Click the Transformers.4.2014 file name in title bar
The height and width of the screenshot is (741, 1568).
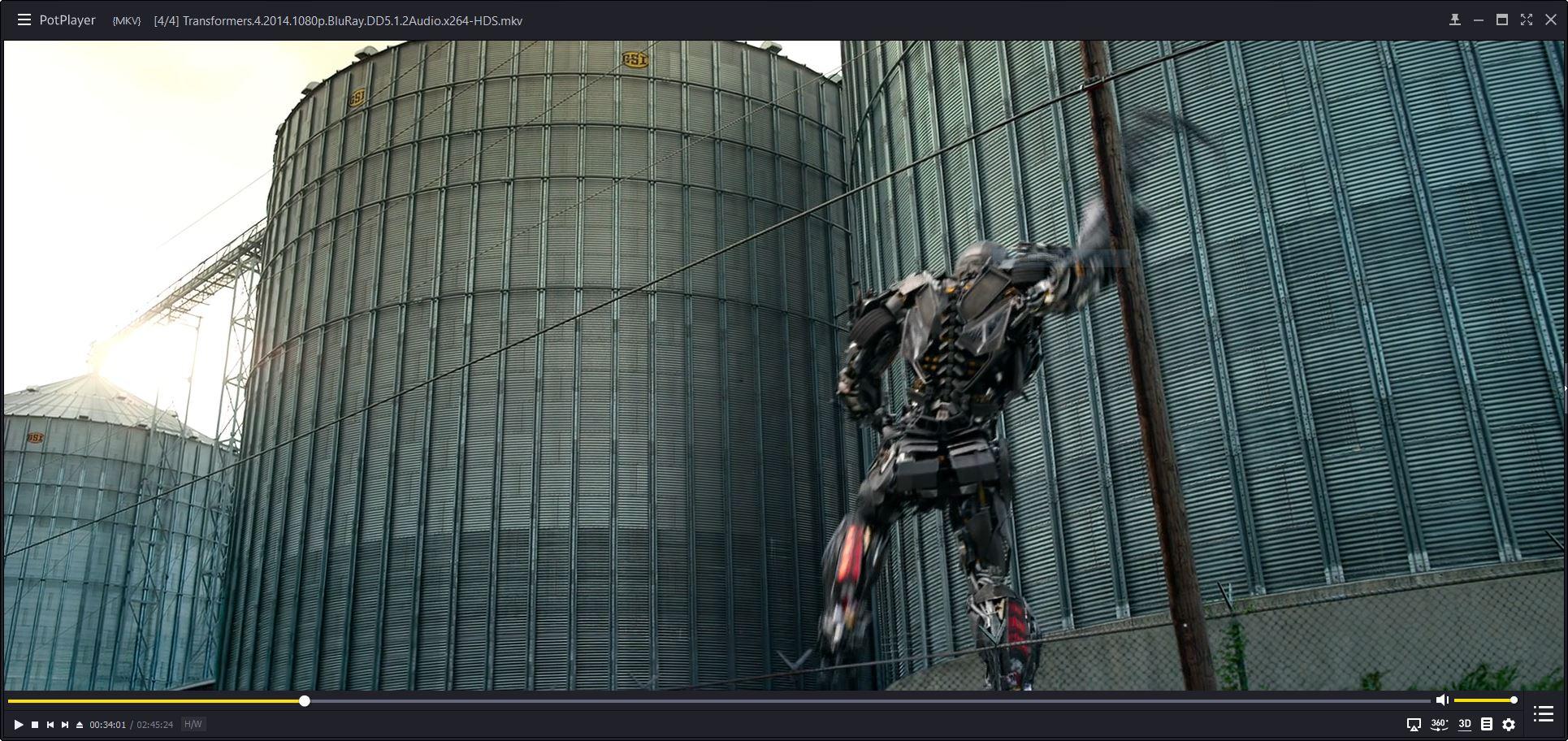coord(353,21)
